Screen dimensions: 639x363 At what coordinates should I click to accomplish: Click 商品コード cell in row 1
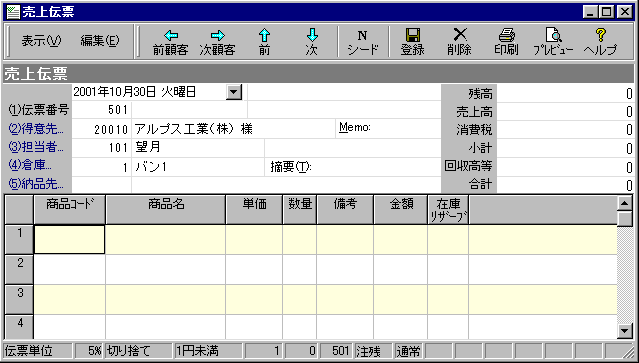tap(70, 240)
